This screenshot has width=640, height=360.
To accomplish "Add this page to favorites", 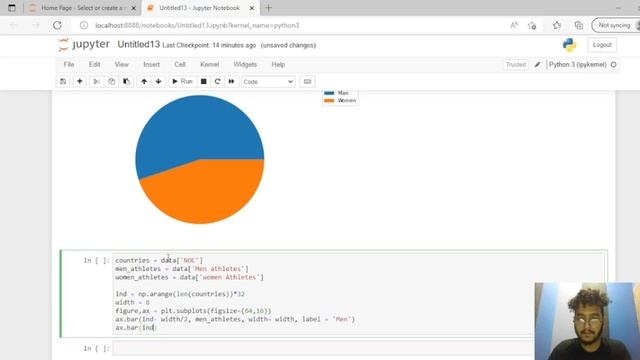I will tap(532, 25).
